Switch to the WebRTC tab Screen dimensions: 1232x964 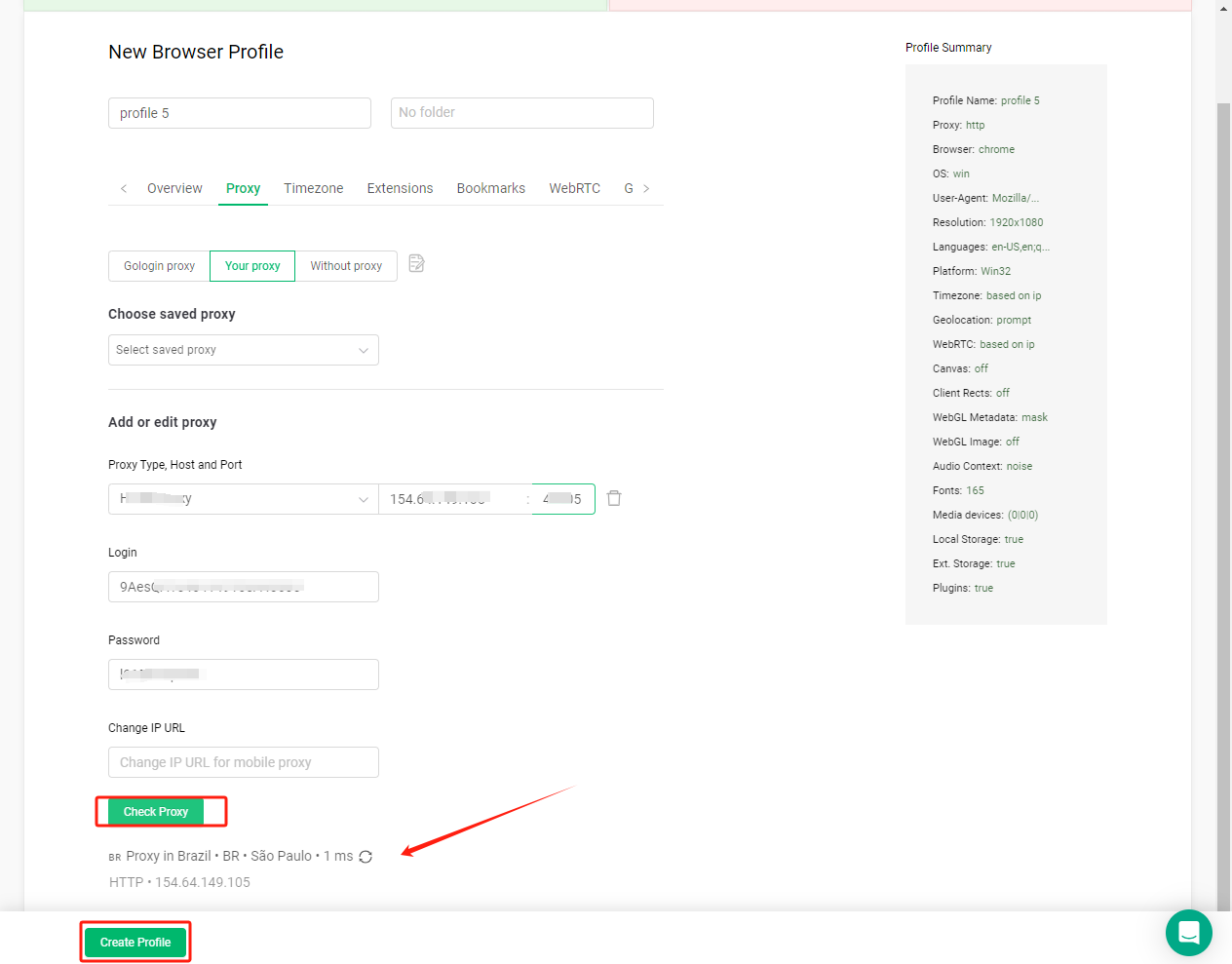tap(574, 188)
